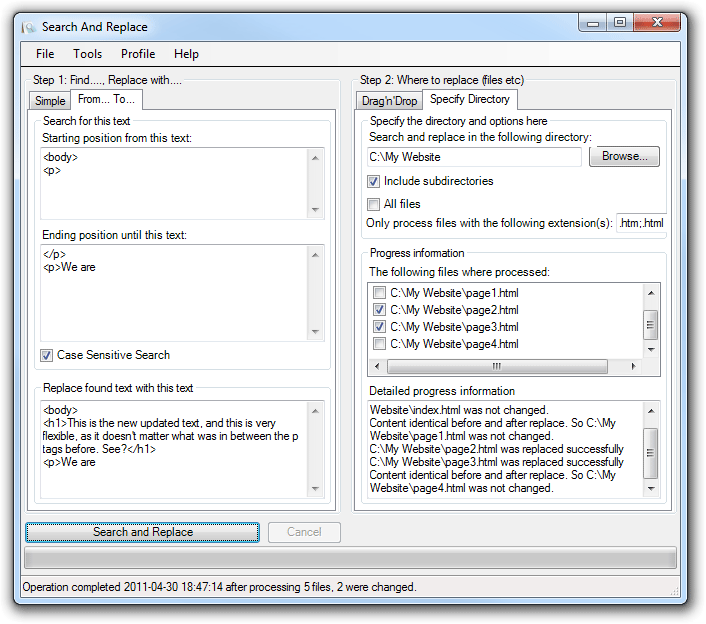The width and height of the screenshot is (706, 624).
Task: Uncheck Include subdirectories option
Action: (374, 182)
